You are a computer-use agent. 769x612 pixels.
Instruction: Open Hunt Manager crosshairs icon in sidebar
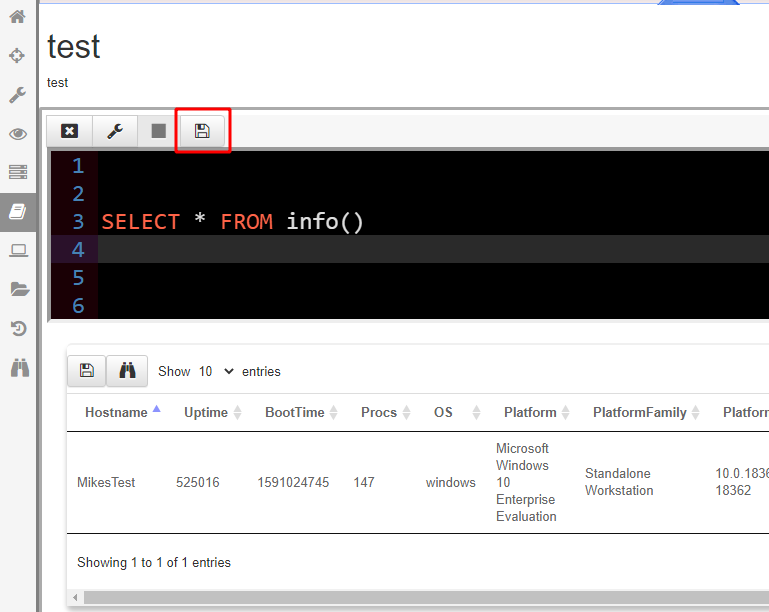coord(17,56)
